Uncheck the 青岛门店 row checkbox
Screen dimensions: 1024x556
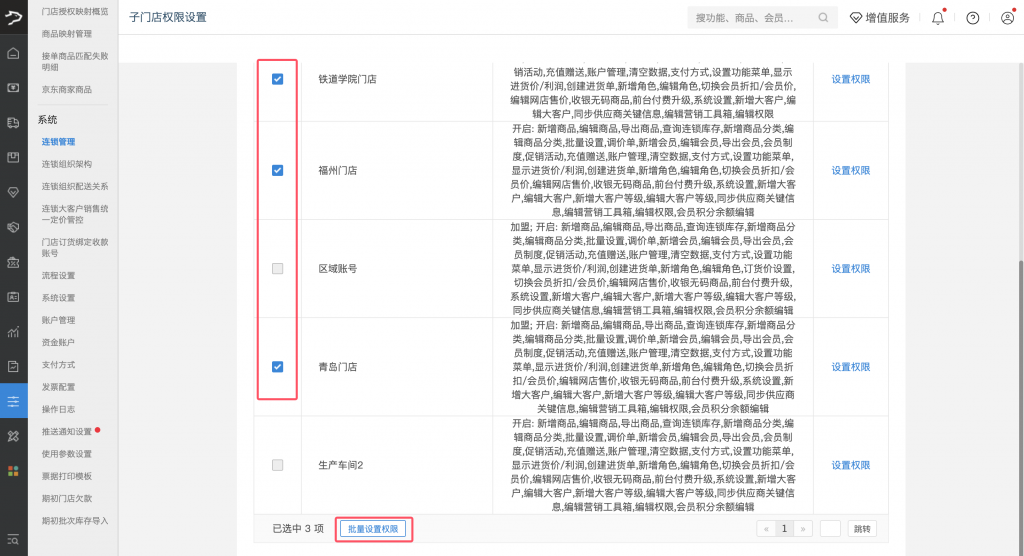pyautogui.click(x=277, y=367)
